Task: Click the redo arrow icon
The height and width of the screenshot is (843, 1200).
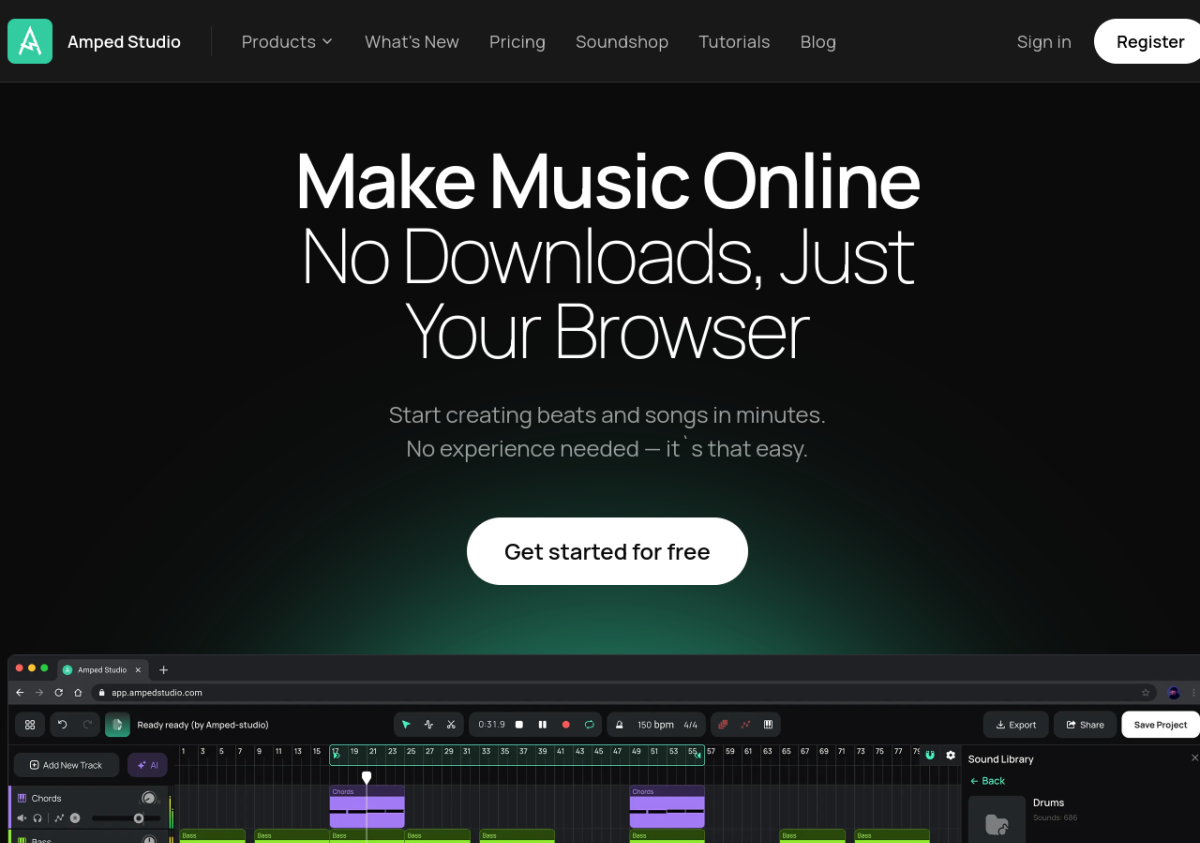Action: tap(88, 725)
